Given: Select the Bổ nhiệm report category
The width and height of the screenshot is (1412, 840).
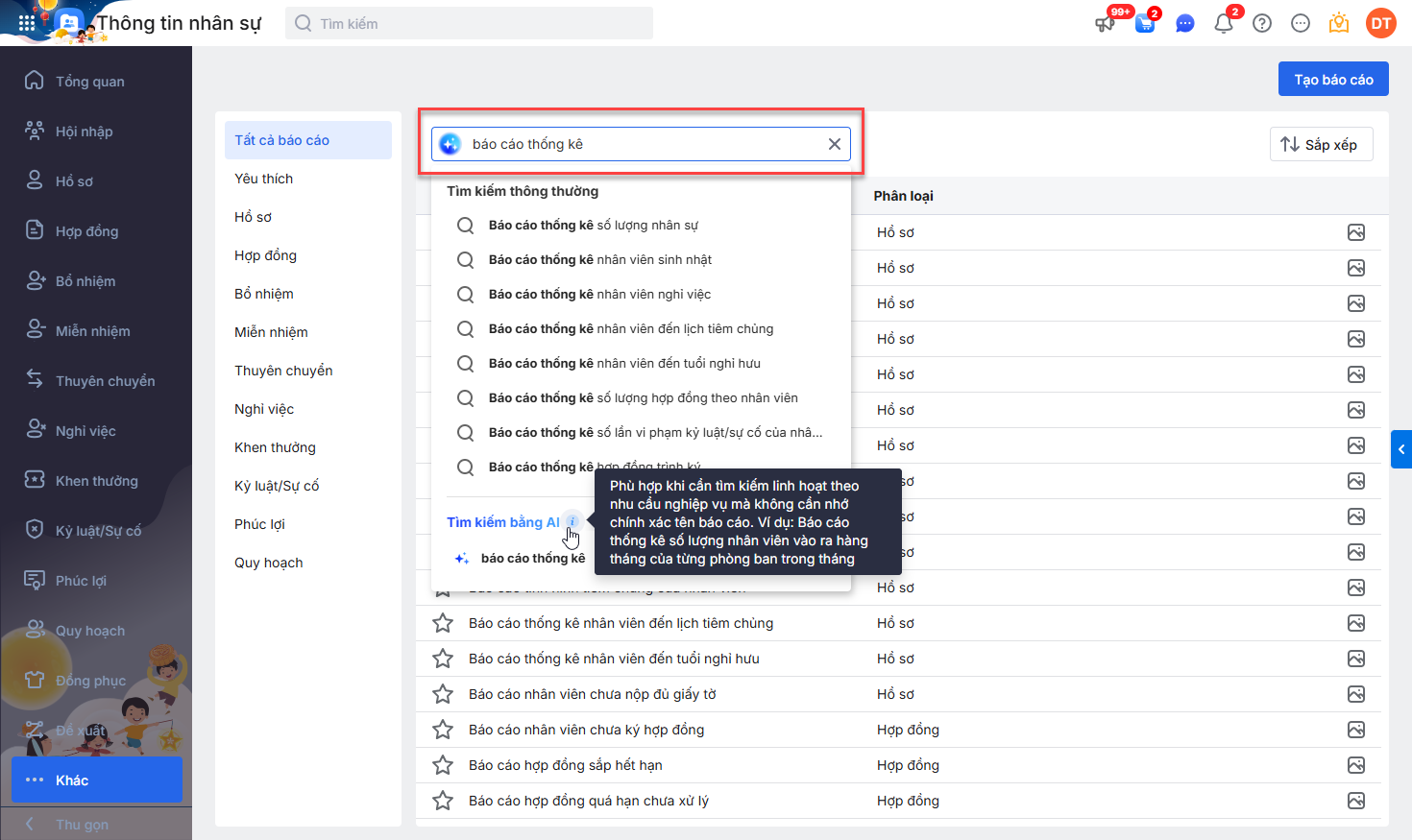Looking at the screenshot, I should pyautogui.click(x=308, y=294).
